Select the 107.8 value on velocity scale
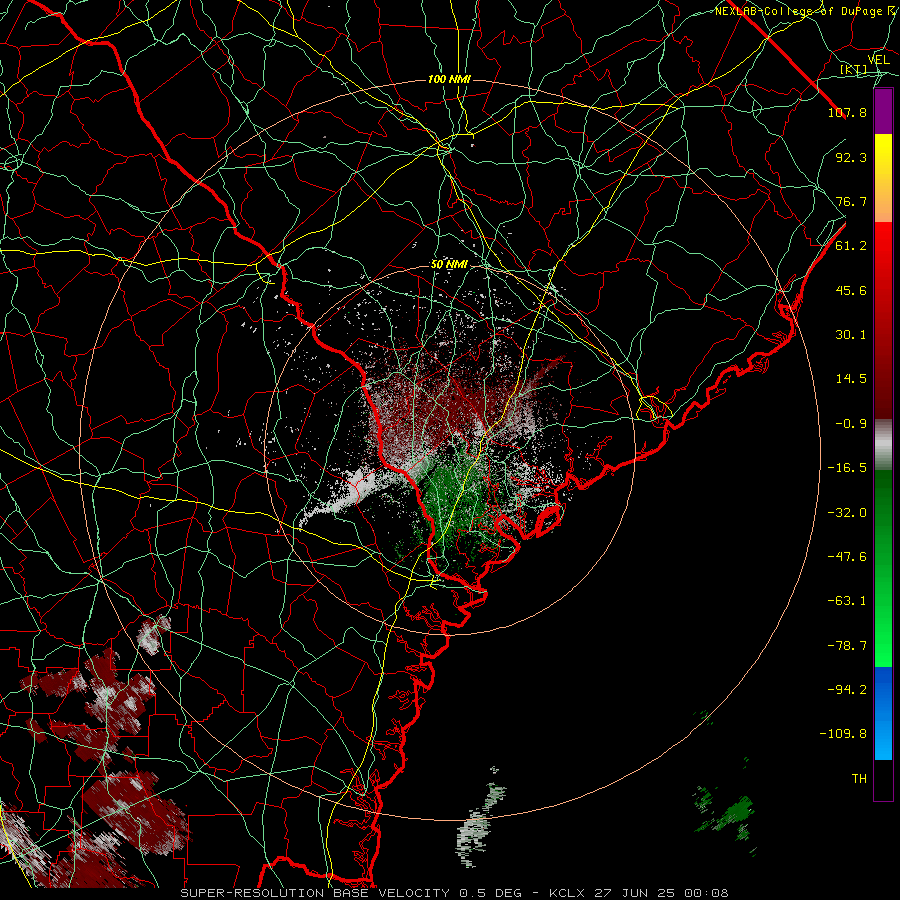900x900 pixels. 847,112
